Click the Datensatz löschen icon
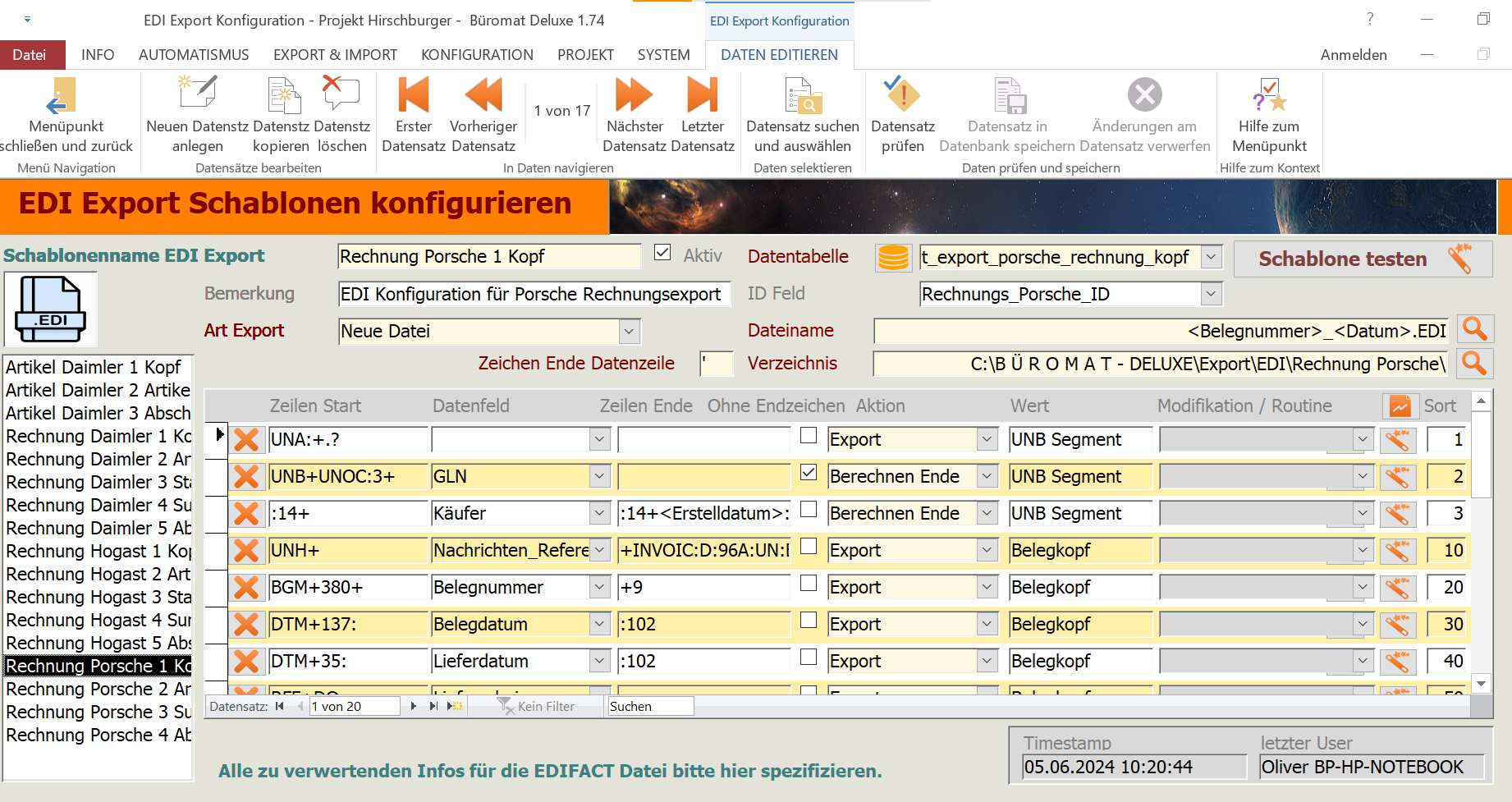 (341, 94)
